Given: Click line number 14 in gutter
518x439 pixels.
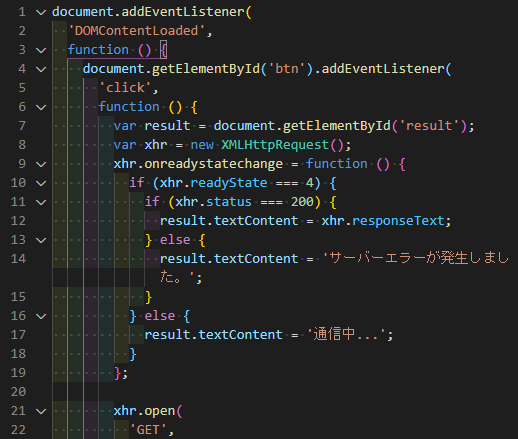Looking at the screenshot, I should point(18,259).
